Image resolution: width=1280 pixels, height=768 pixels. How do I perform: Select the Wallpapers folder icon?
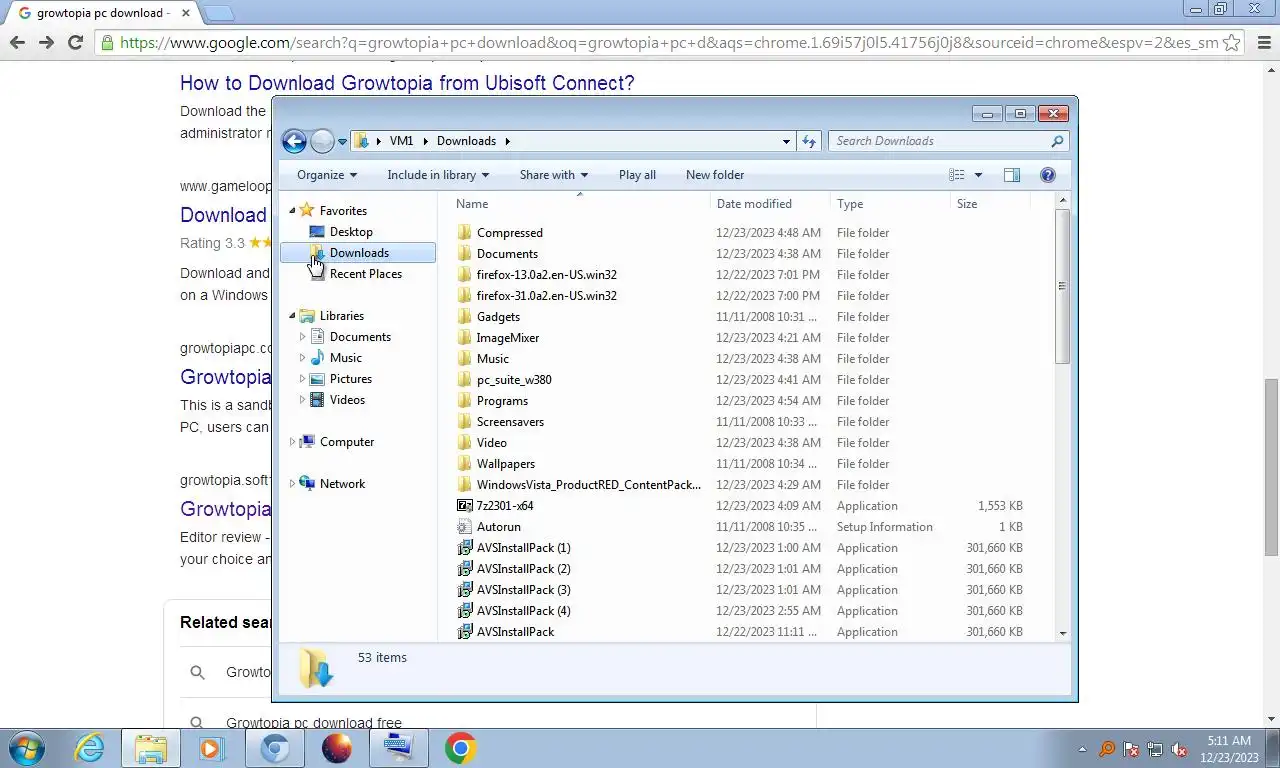coord(464,464)
